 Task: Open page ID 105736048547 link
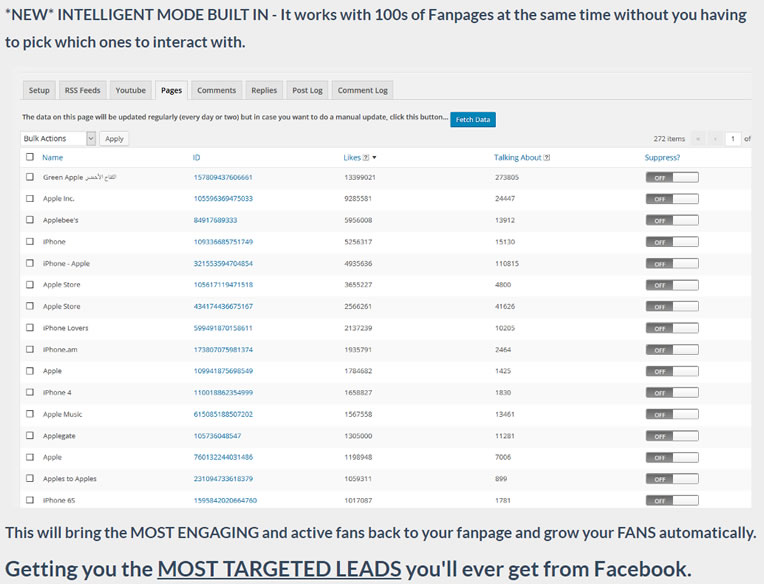click(x=217, y=436)
